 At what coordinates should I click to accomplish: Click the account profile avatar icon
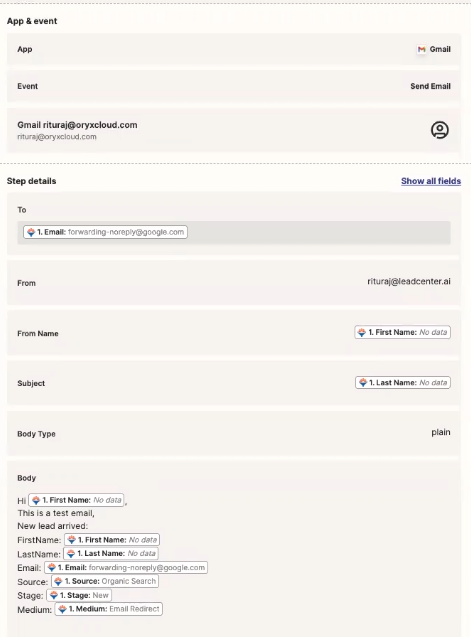pyautogui.click(x=440, y=130)
